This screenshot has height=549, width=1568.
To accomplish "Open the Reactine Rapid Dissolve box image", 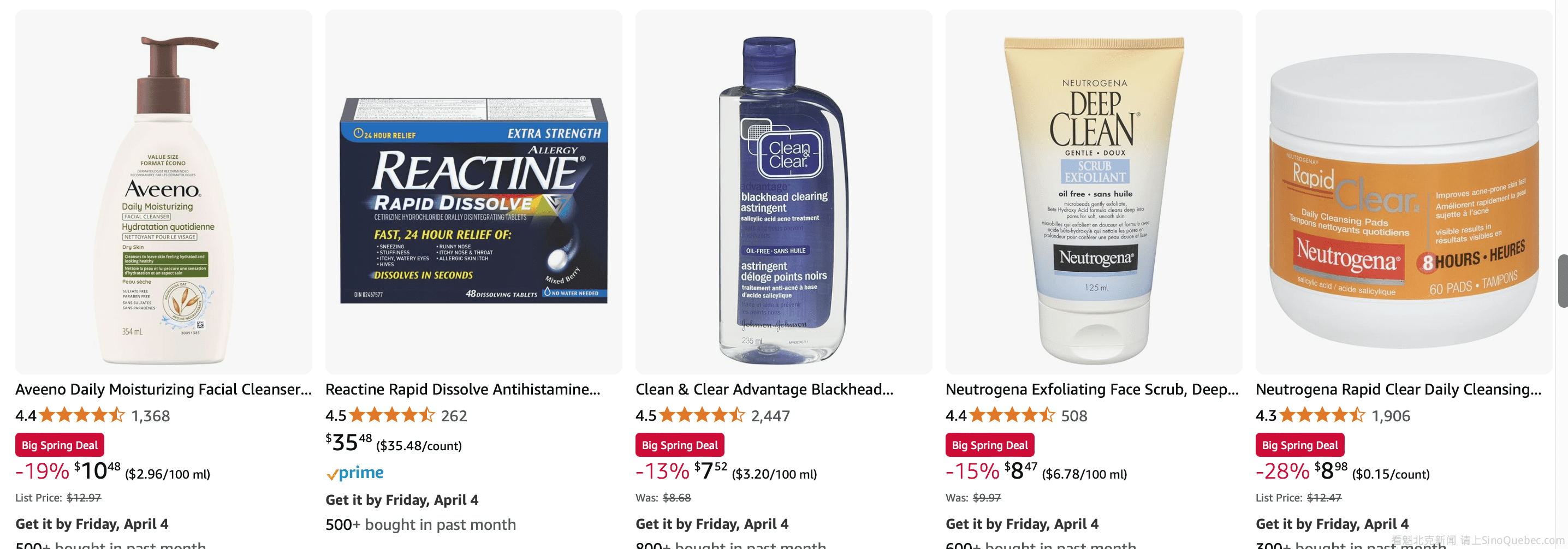I will 473,192.
